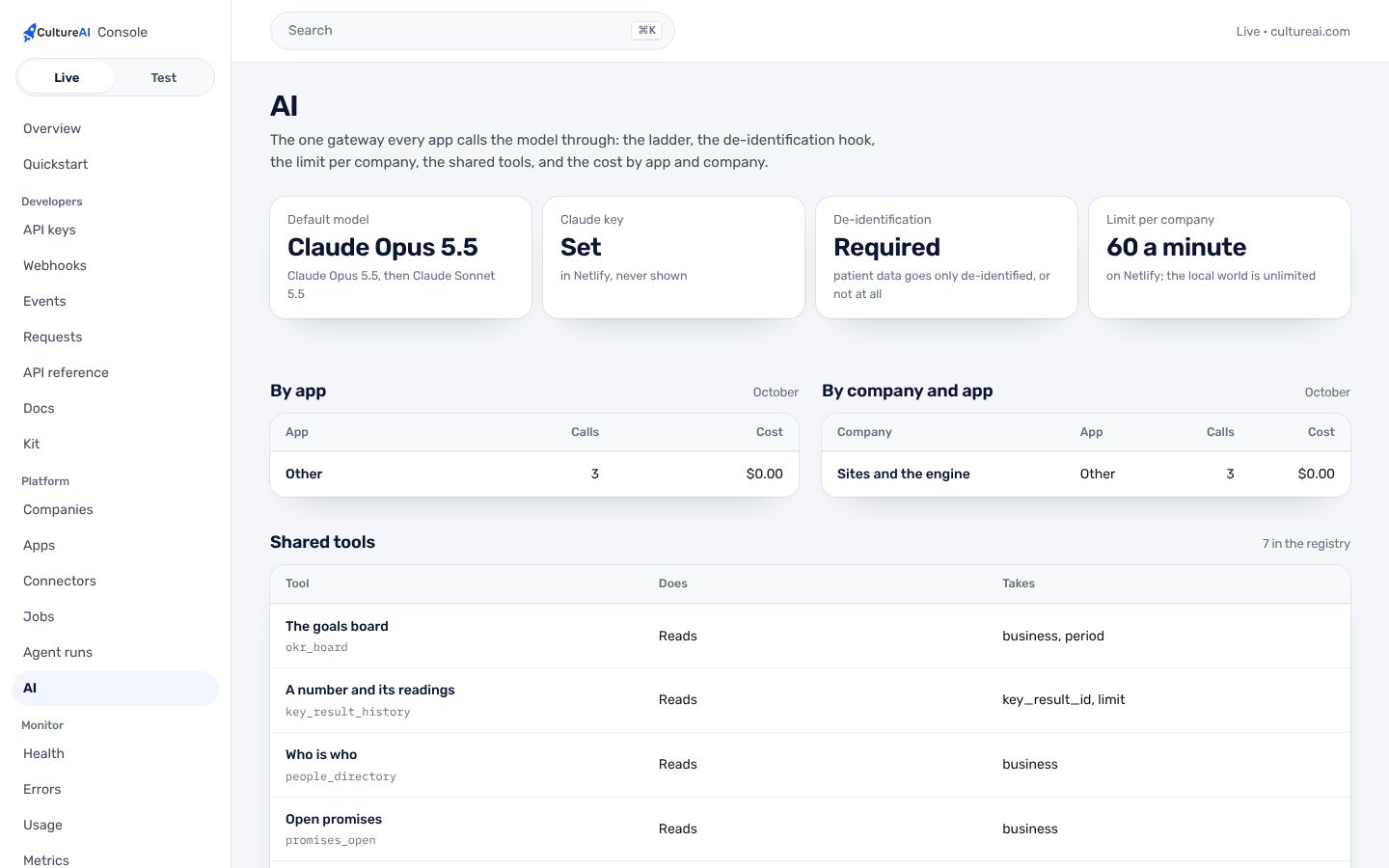This screenshot has height=868, width=1389.
Task: Click the Takes column header
Action: point(1019,583)
